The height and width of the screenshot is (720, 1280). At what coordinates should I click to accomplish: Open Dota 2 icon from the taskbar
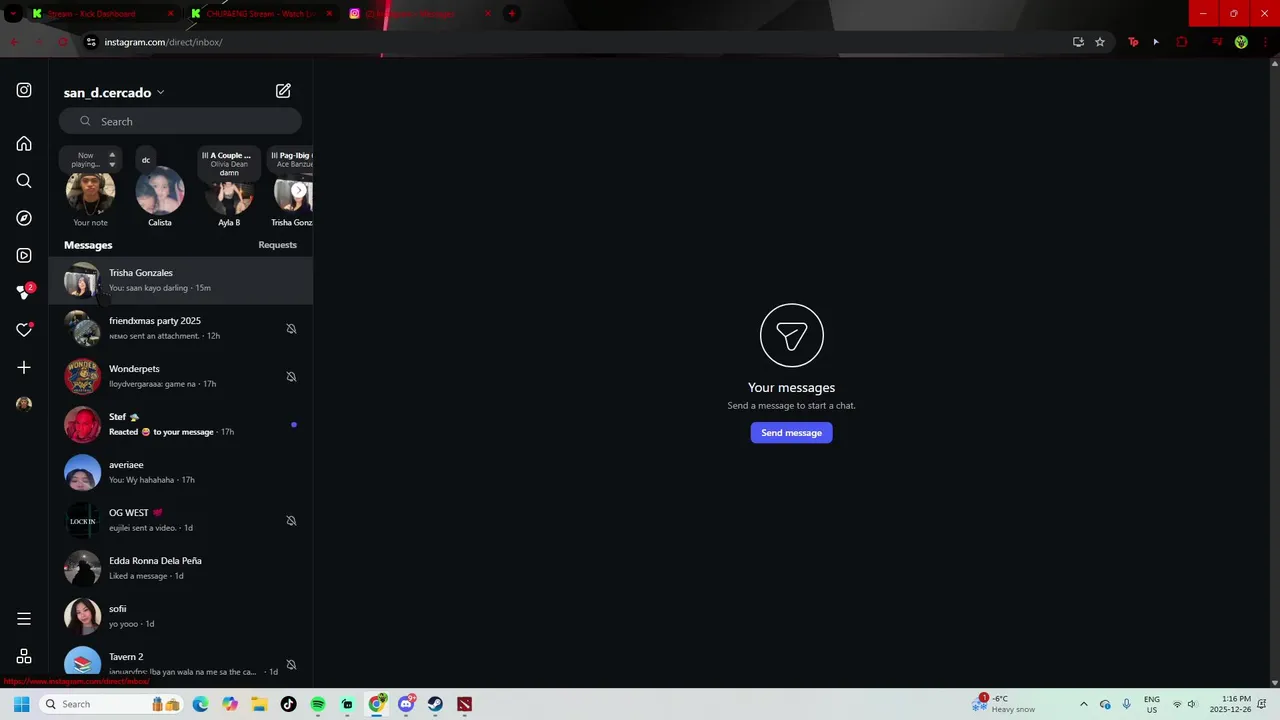[x=464, y=704]
